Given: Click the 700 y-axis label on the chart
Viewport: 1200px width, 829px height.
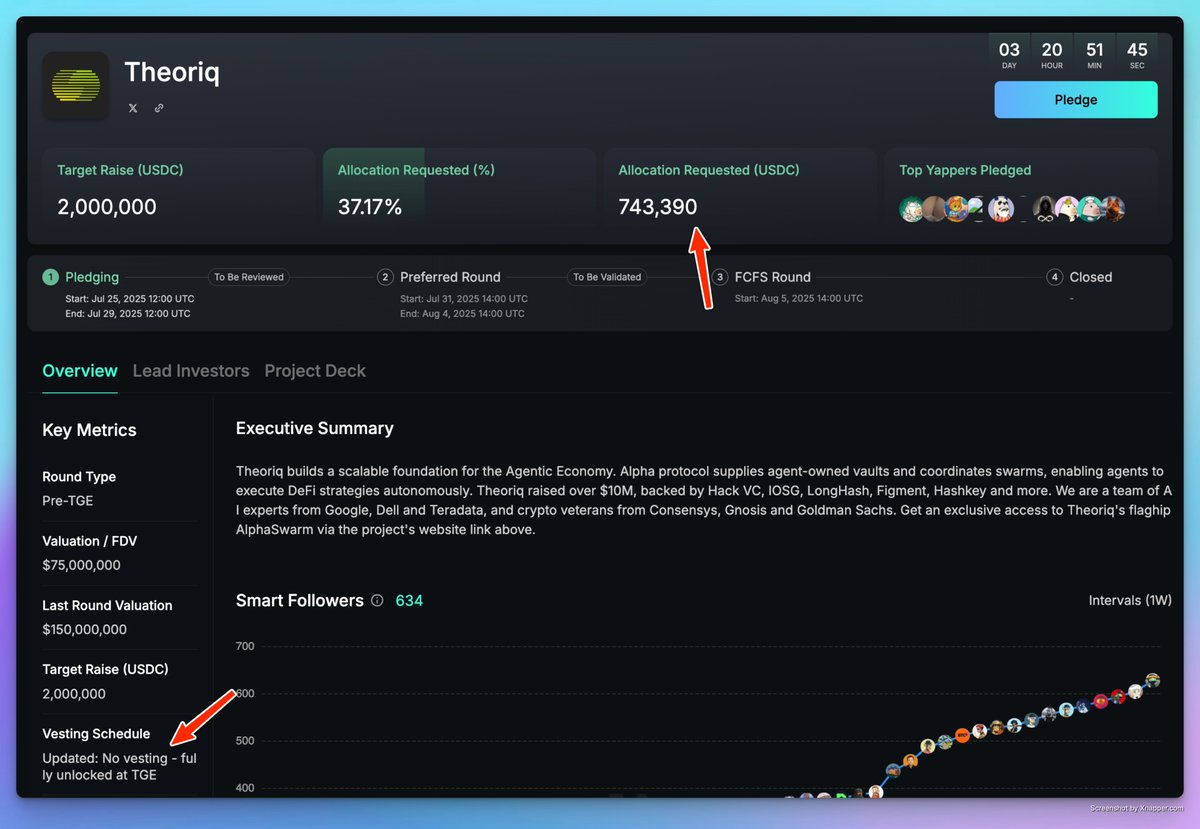Looking at the screenshot, I should click(x=245, y=646).
